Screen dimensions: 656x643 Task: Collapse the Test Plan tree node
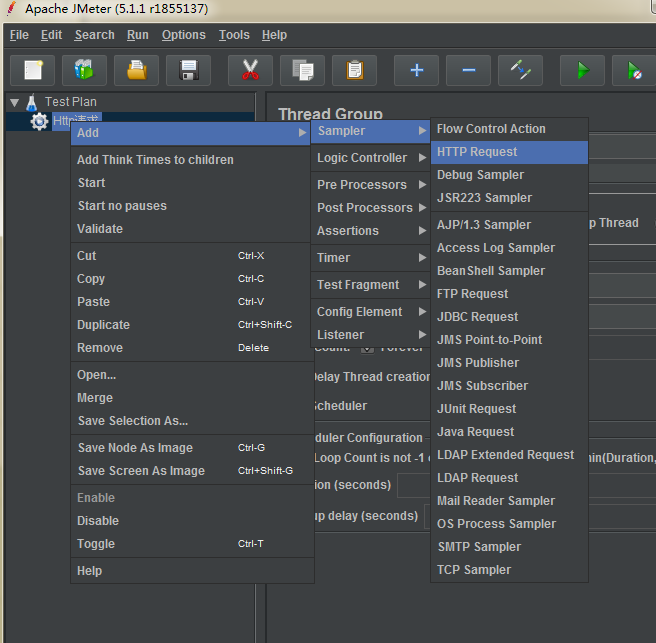[15, 102]
